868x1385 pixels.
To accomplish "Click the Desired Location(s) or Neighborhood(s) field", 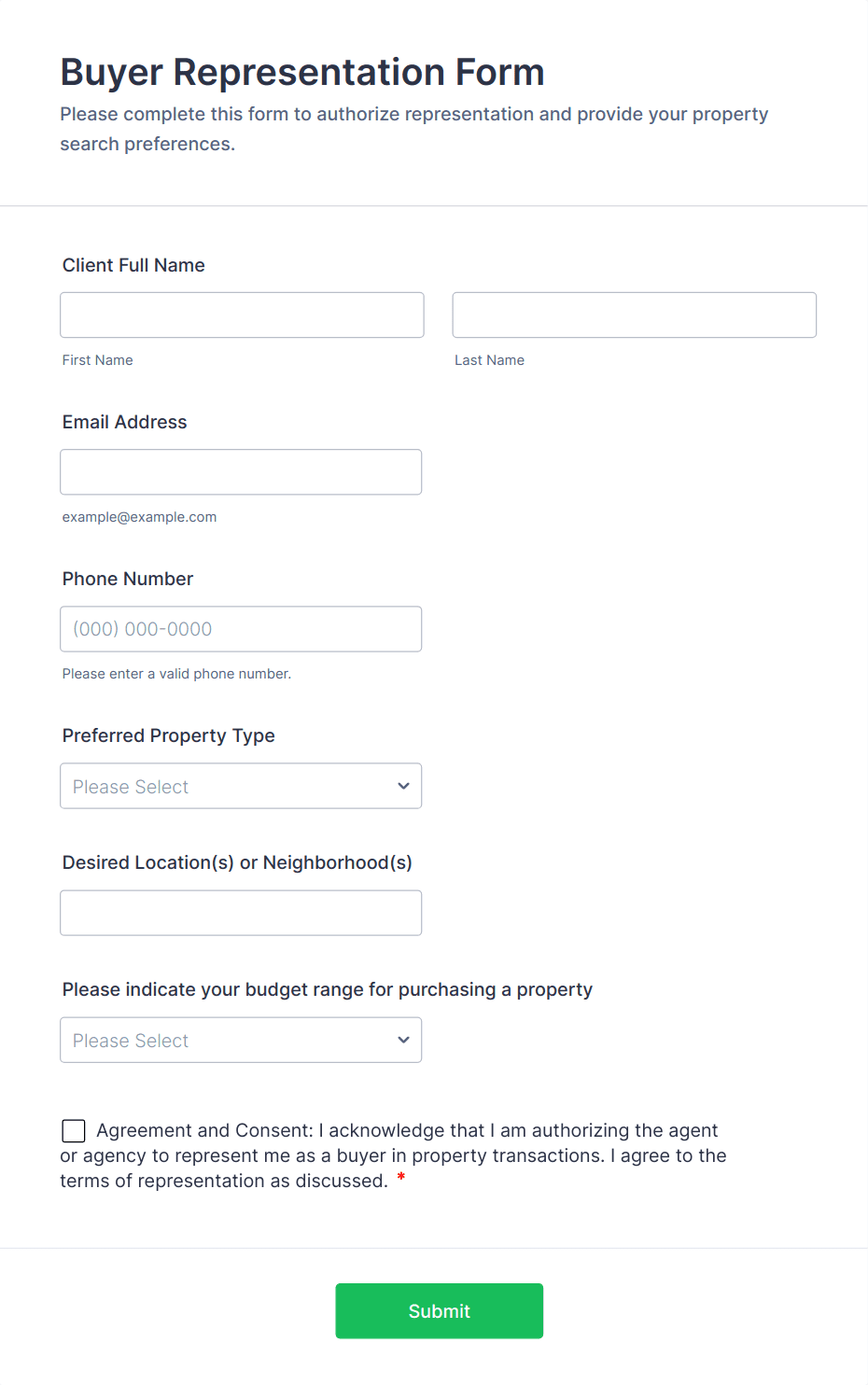I will [241, 913].
